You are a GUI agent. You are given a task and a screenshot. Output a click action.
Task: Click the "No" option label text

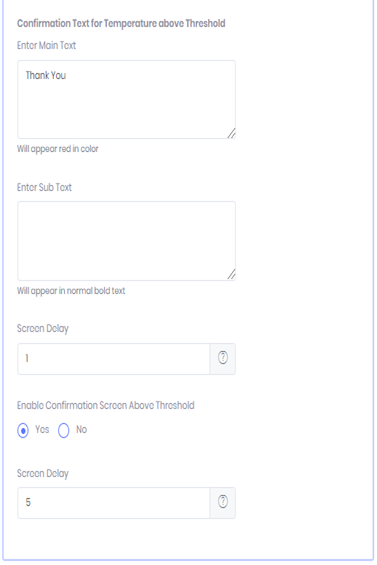point(81,430)
